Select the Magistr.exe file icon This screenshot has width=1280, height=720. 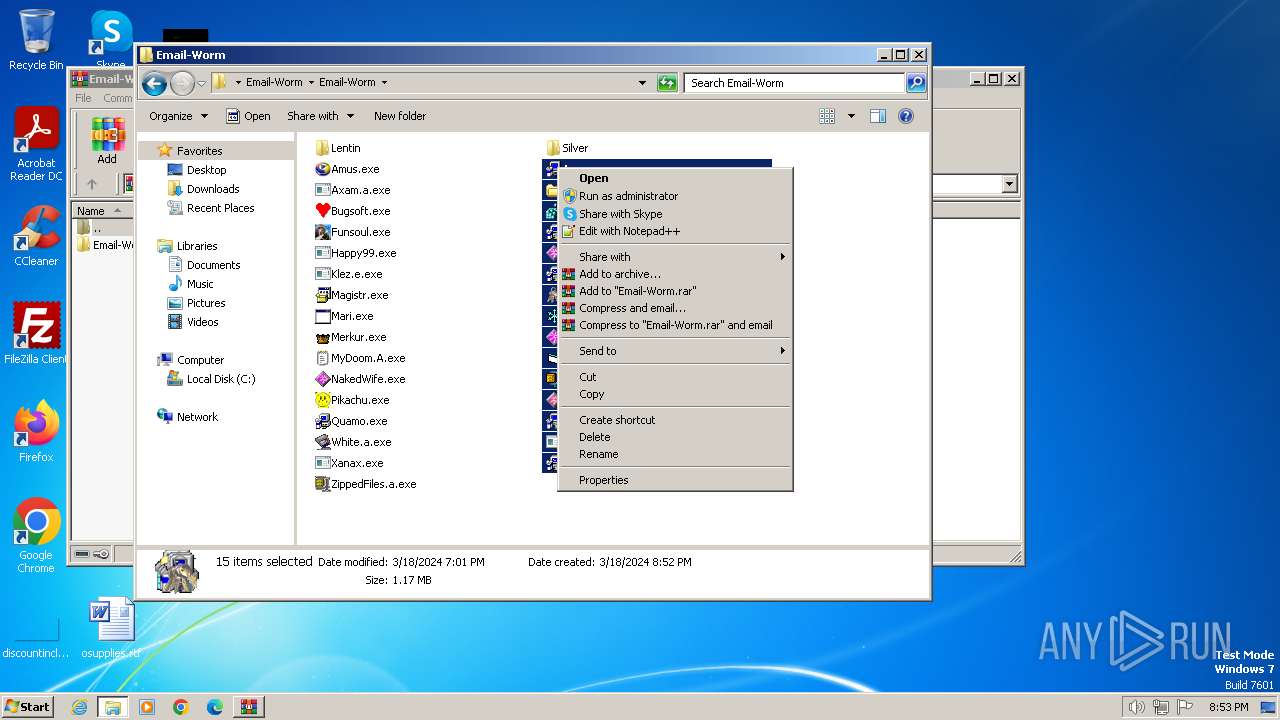(x=322, y=295)
